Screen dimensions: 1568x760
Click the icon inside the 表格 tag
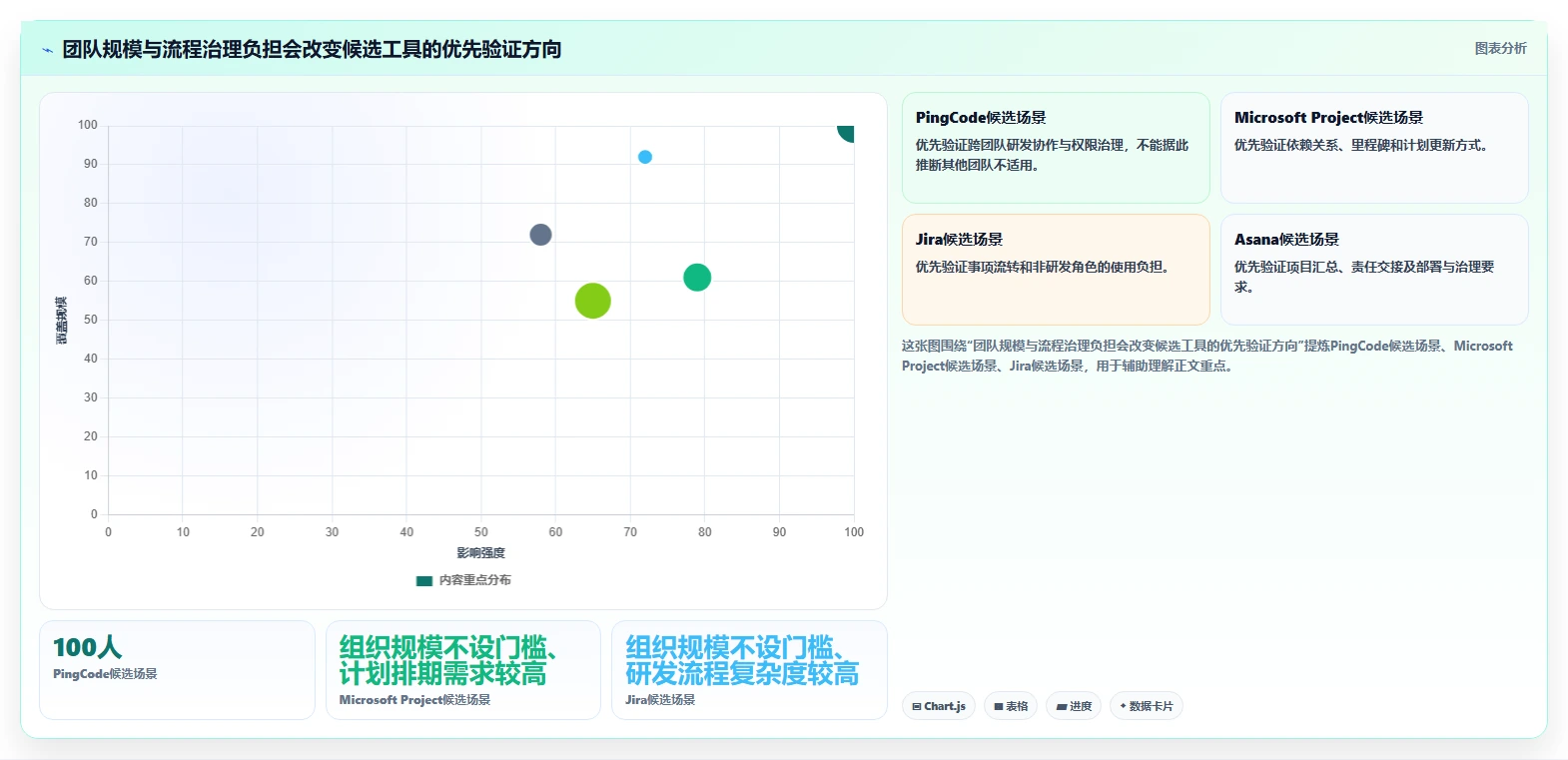point(999,707)
